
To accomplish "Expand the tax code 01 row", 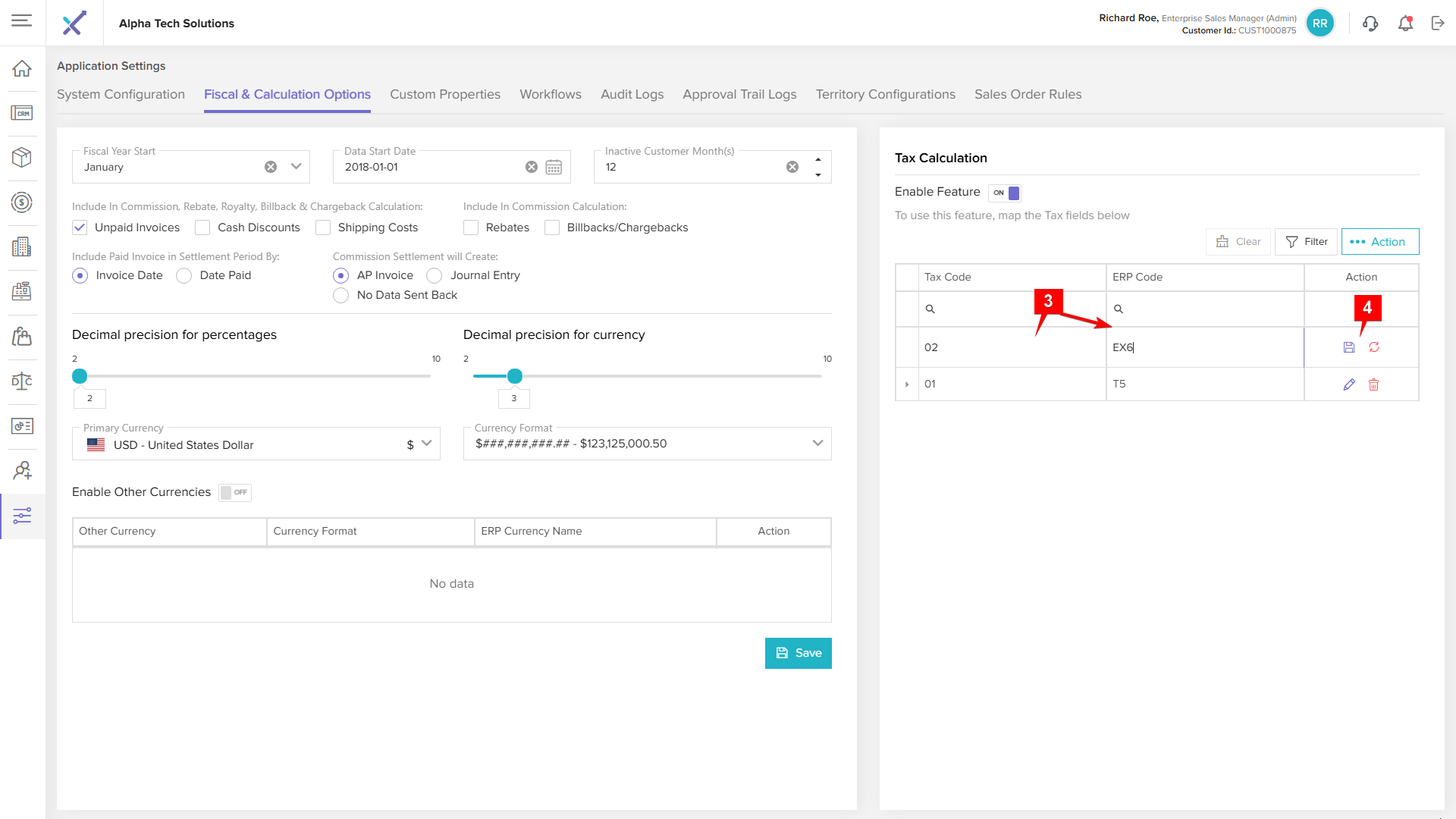I will [907, 384].
